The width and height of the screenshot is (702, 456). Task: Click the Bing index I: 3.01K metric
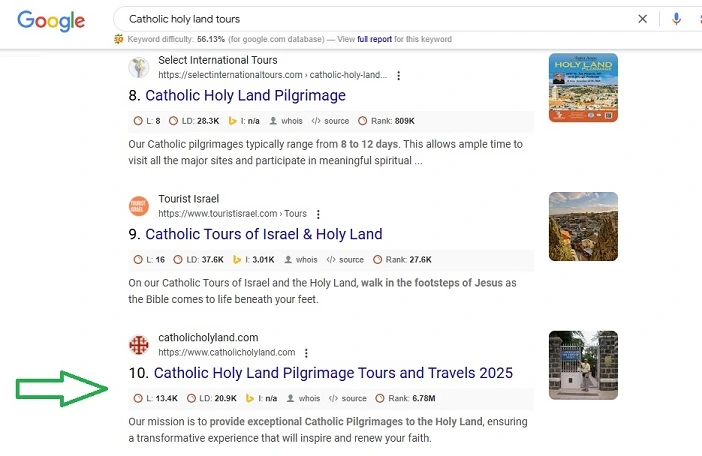pyautogui.click(x=253, y=260)
